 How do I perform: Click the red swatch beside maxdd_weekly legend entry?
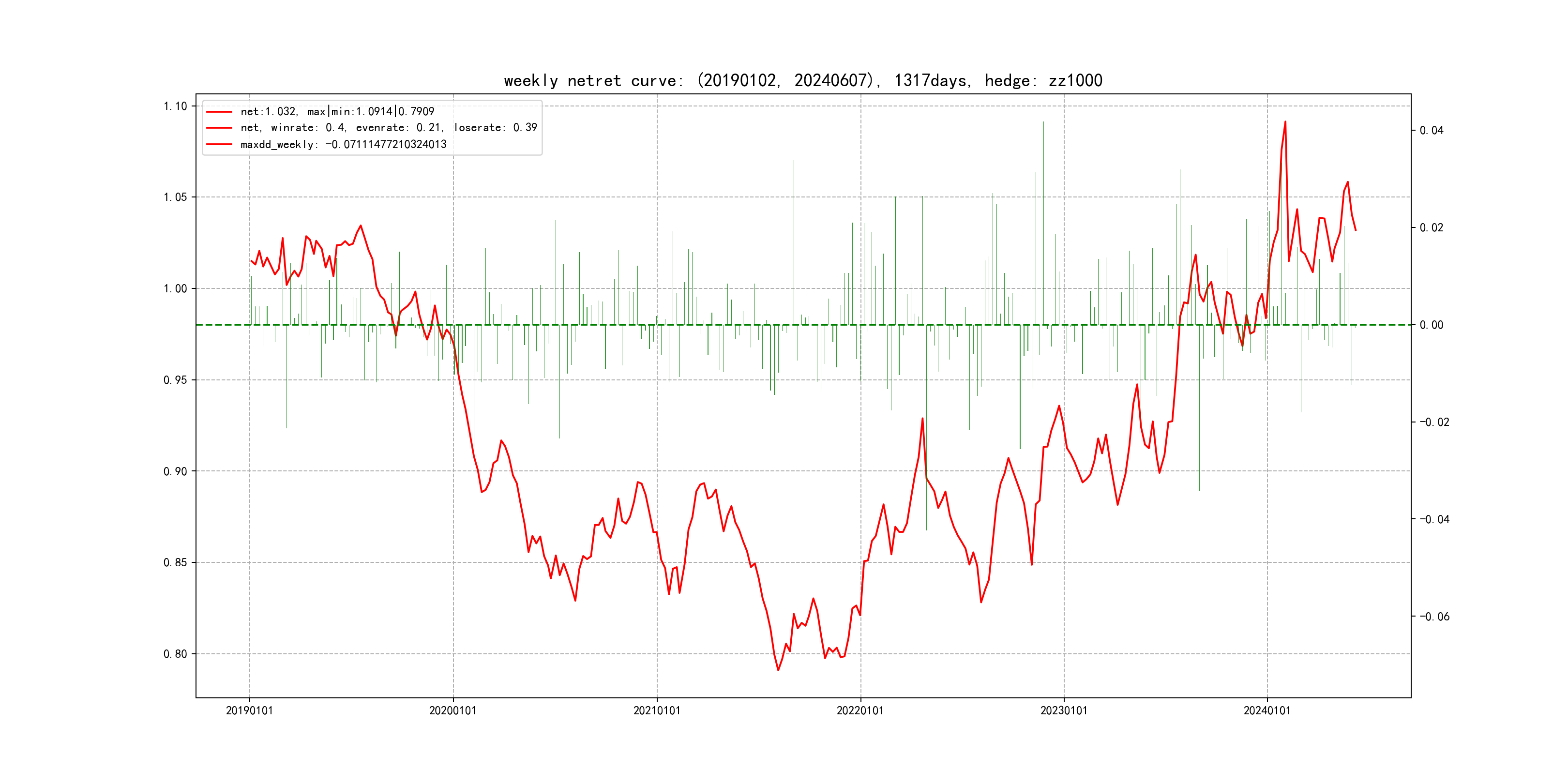(x=219, y=144)
